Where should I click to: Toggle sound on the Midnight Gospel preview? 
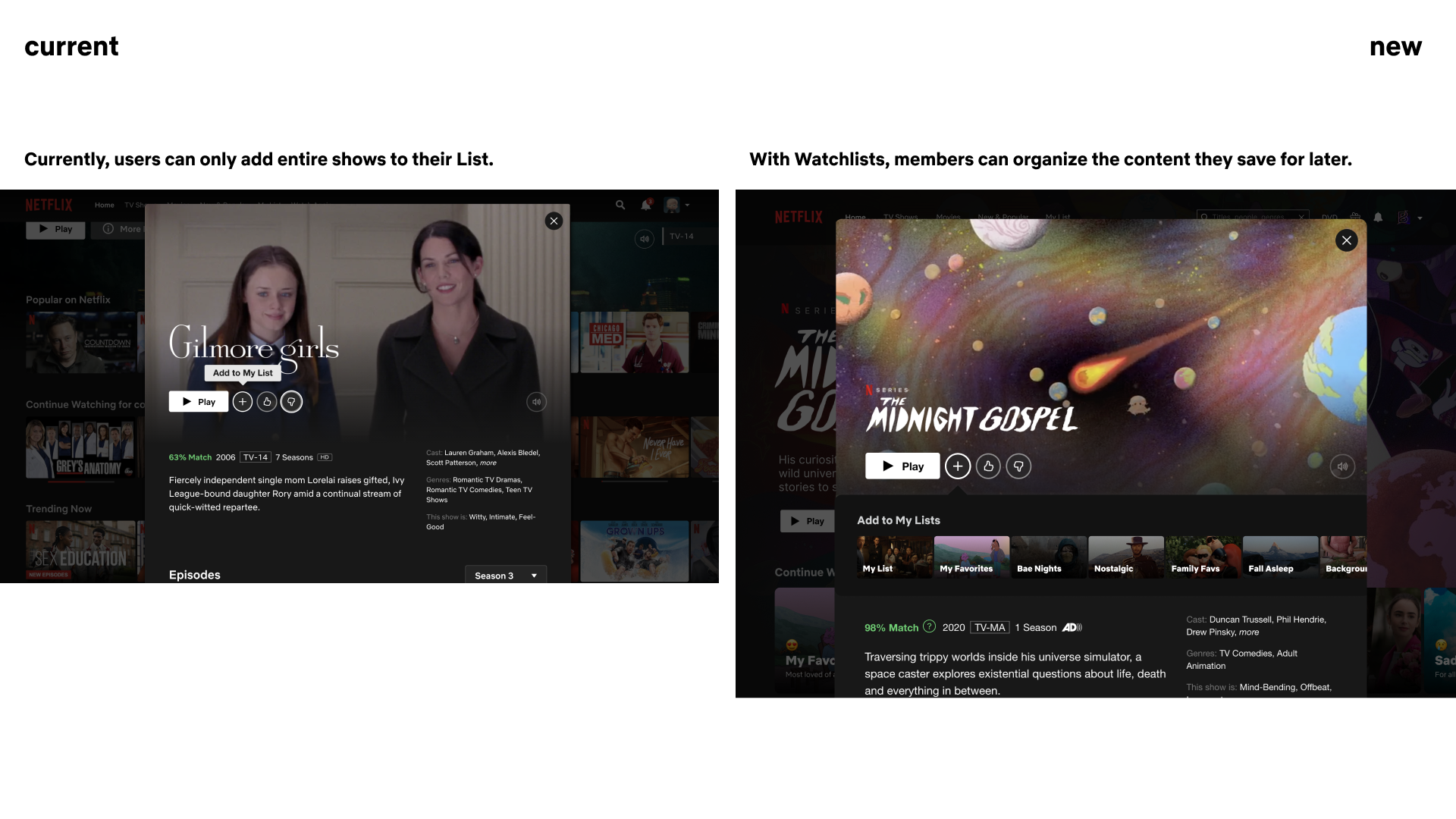coord(1342,466)
